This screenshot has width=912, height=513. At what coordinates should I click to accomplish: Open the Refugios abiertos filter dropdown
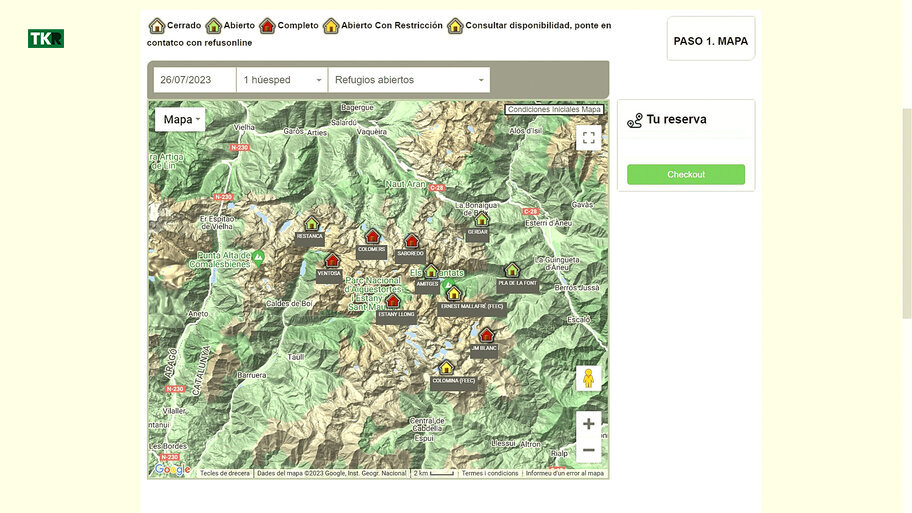click(x=409, y=80)
